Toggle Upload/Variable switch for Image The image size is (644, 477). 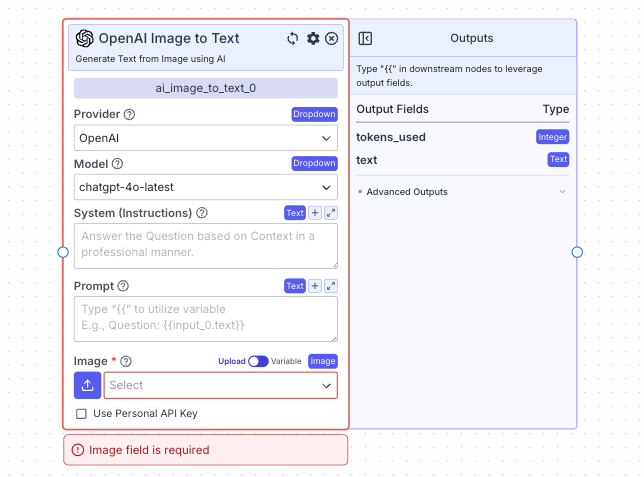pos(258,361)
